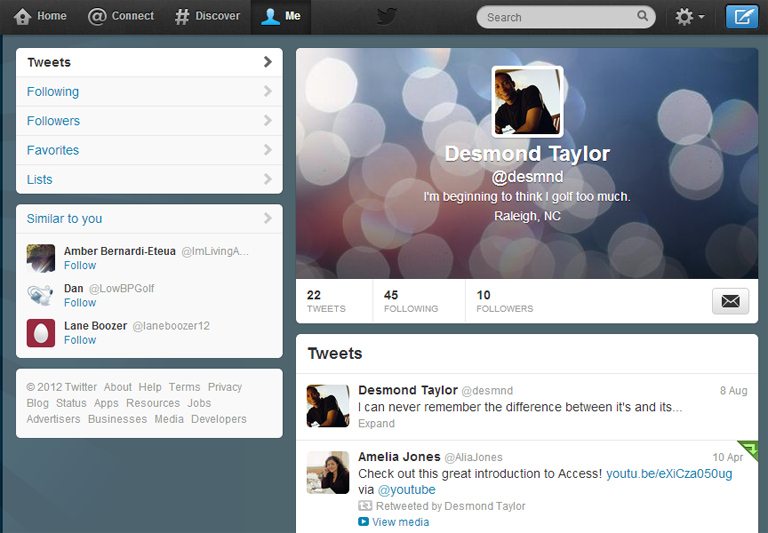Open Amelia Jones's profile name
This screenshot has width=768, height=533.
pyautogui.click(x=399, y=457)
